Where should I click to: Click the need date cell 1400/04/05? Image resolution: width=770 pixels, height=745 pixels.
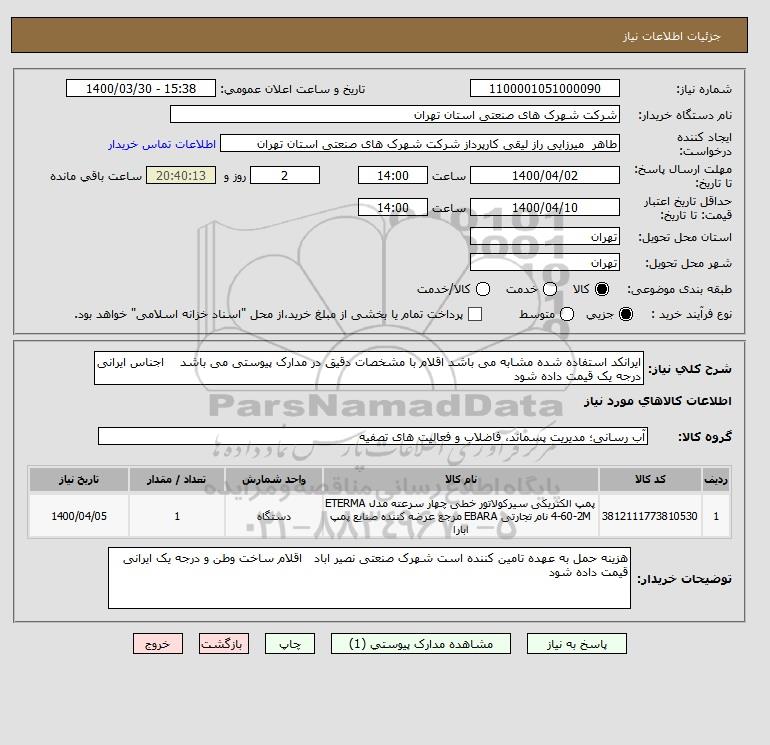point(79,516)
